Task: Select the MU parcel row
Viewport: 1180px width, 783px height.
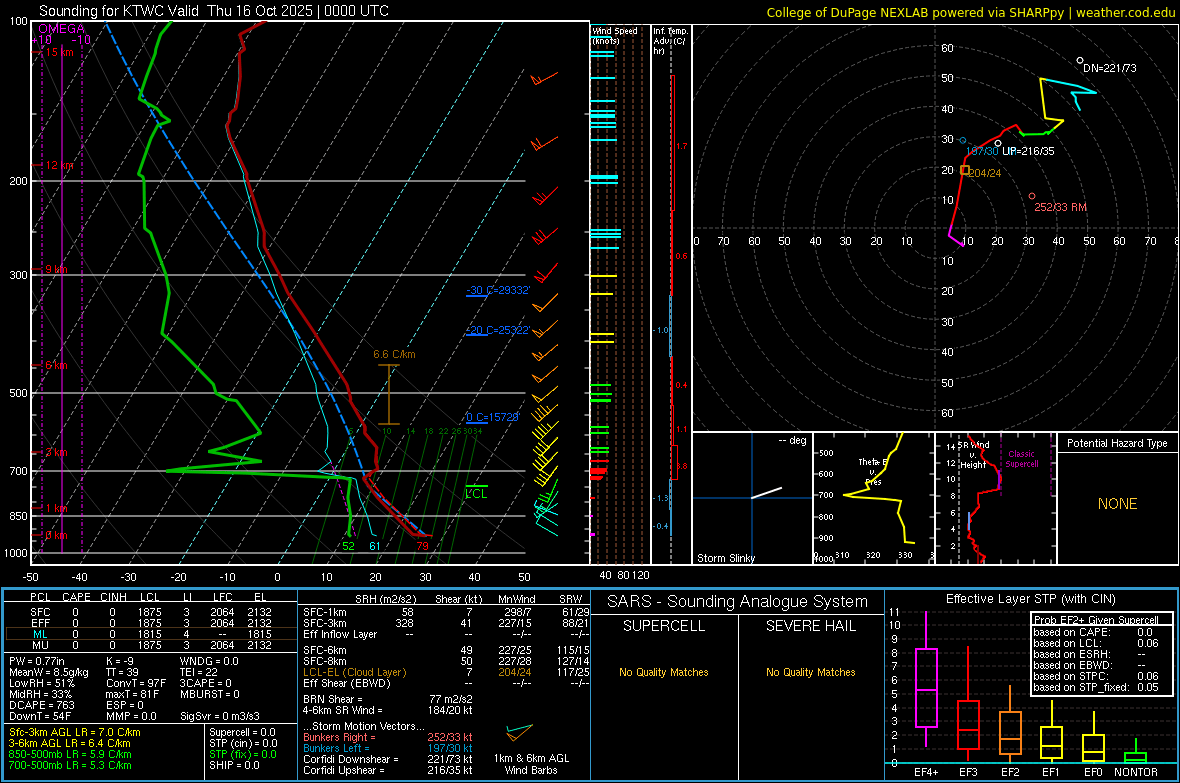Action: click(x=151, y=645)
